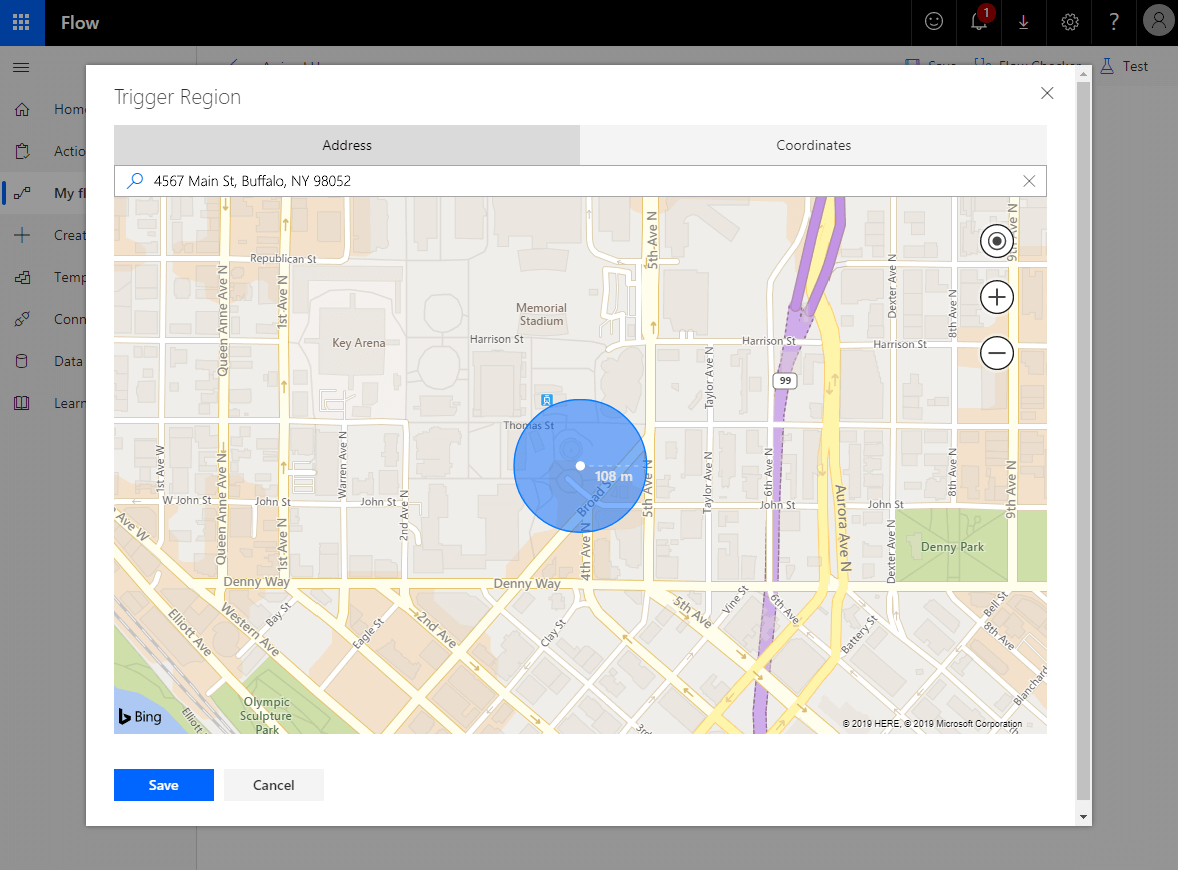Cancel the Trigger Region dialog
The height and width of the screenshot is (870, 1178).
click(x=273, y=785)
